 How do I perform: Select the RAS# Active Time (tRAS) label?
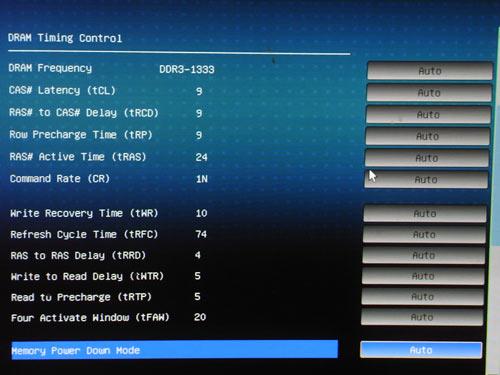point(78,157)
